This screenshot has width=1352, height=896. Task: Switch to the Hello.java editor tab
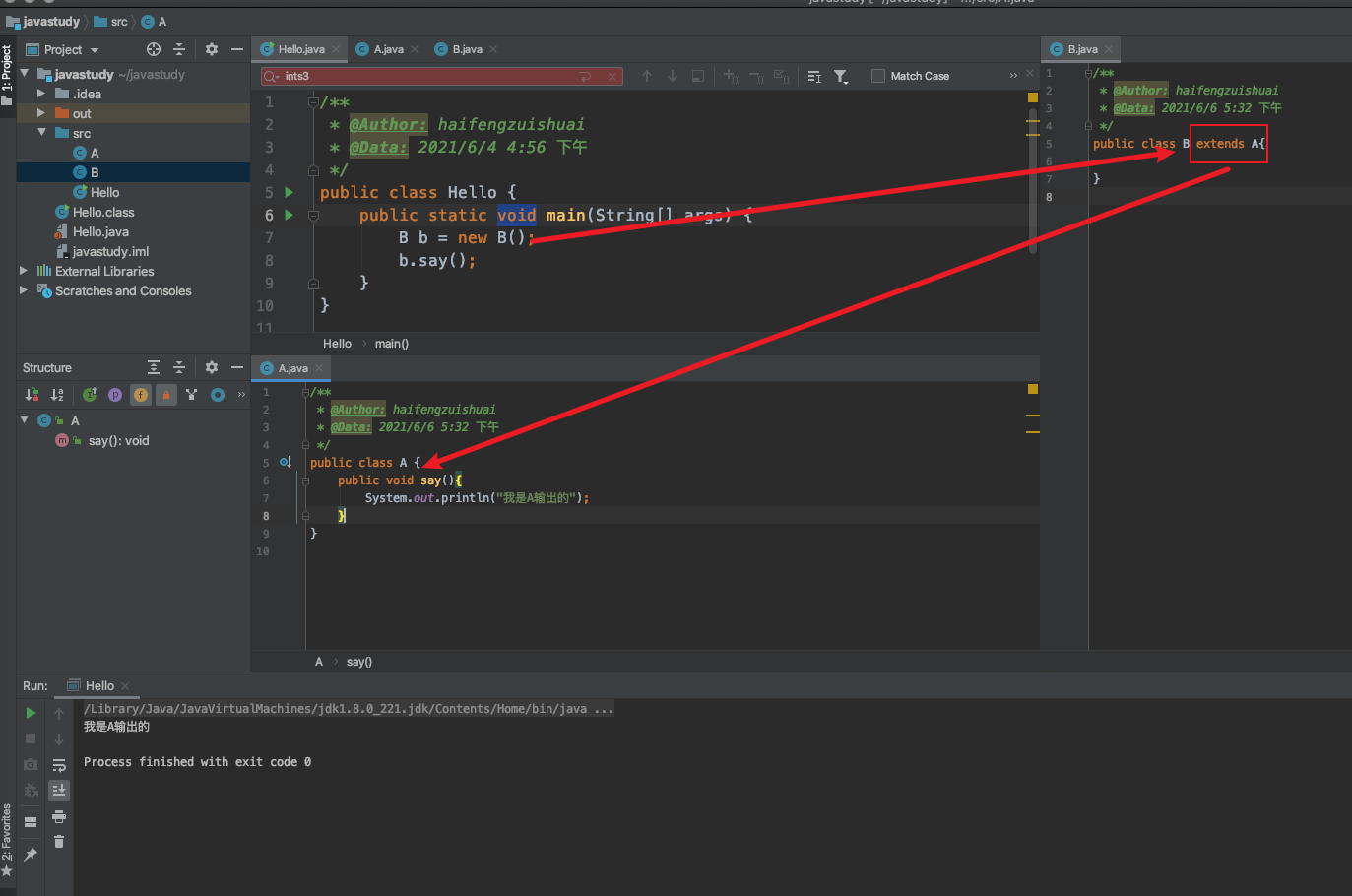[300, 49]
